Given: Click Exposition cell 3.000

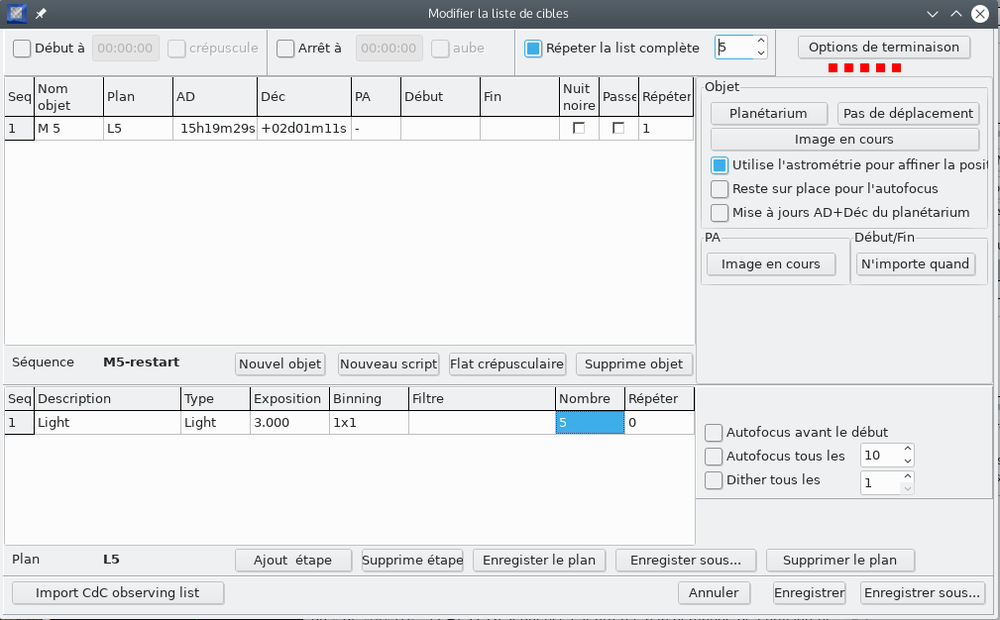Looking at the screenshot, I should (290, 423).
